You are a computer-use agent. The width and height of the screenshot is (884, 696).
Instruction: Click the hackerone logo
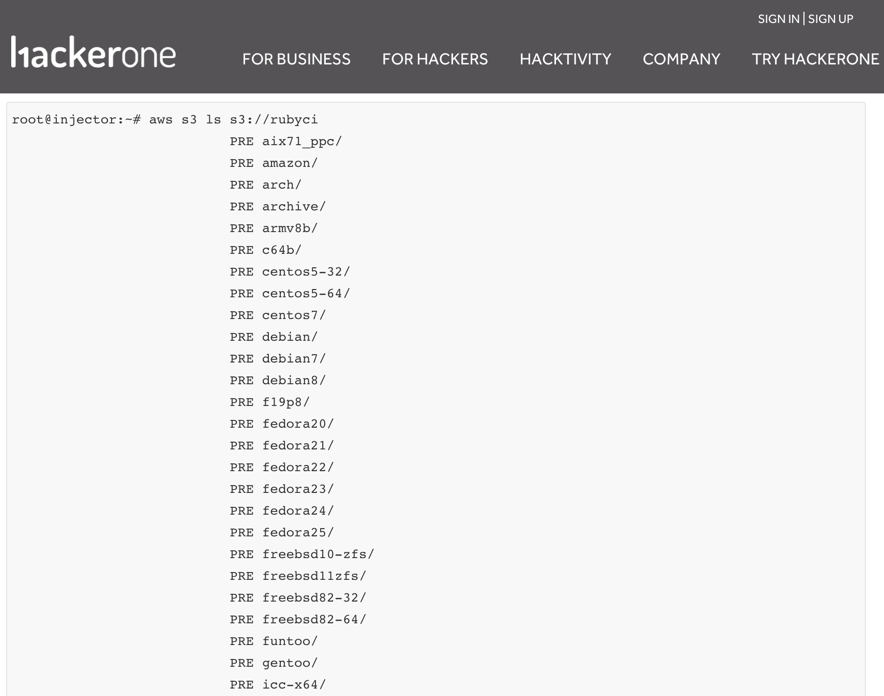pos(93,52)
